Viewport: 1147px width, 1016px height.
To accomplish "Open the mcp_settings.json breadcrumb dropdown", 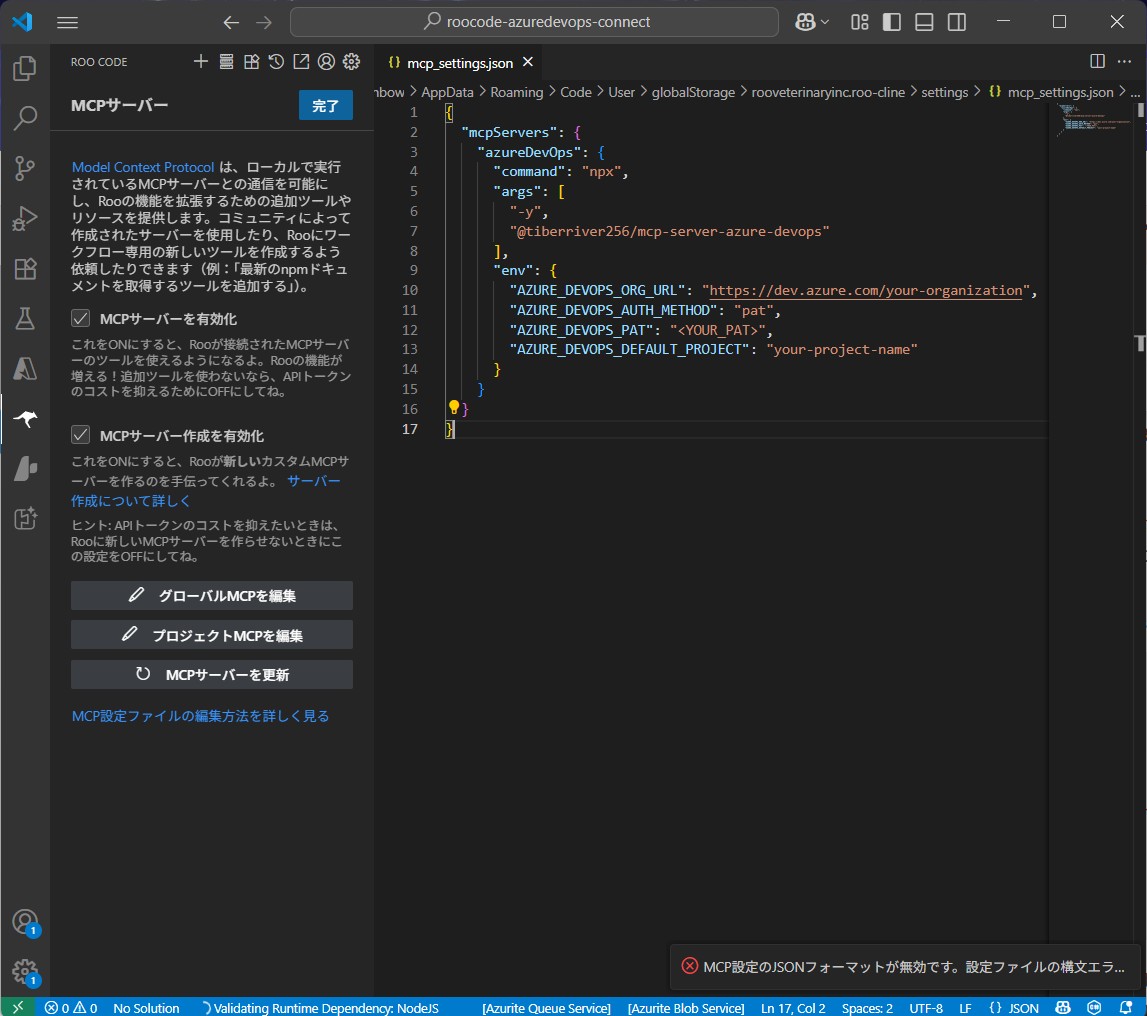I will coord(1051,92).
